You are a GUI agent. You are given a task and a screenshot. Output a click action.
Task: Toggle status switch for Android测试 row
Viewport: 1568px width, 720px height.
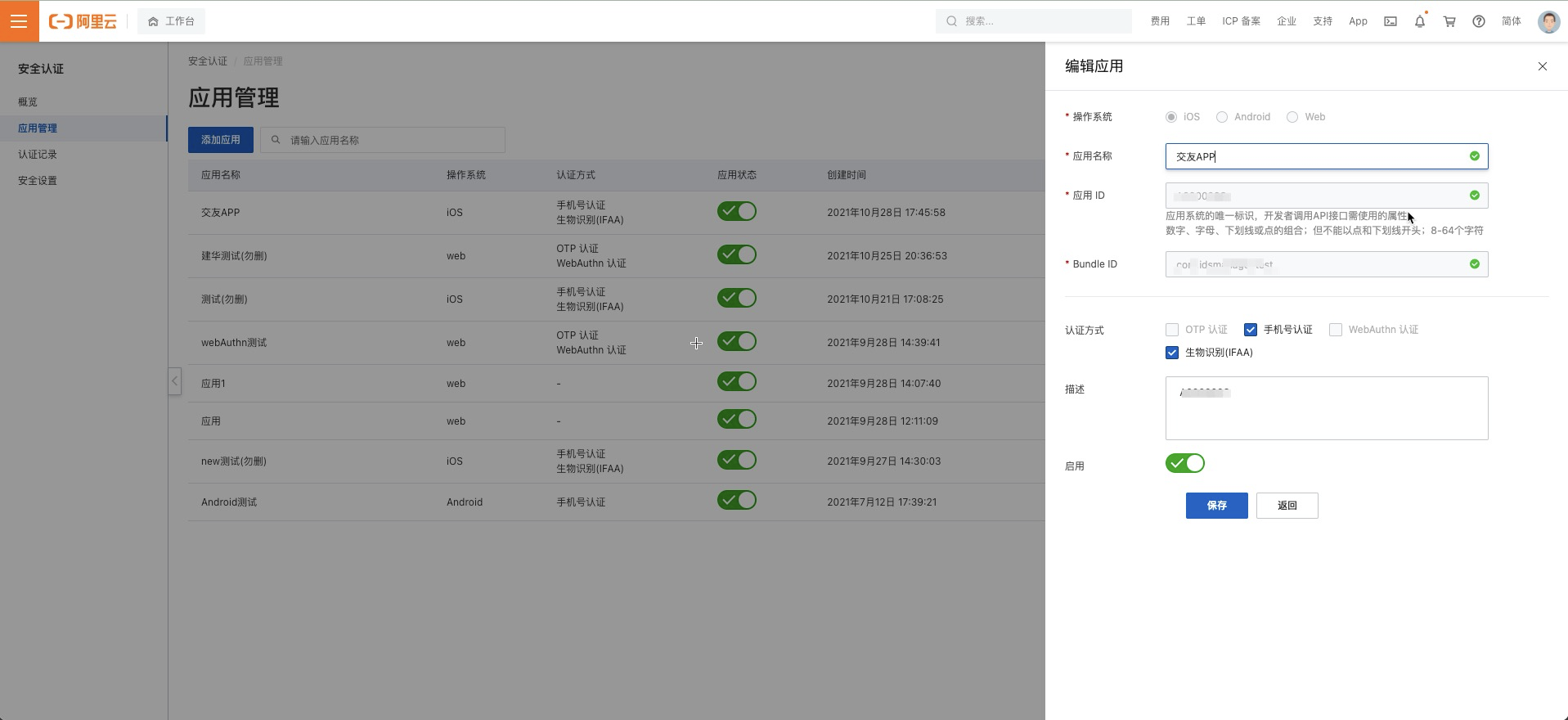[737, 500]
